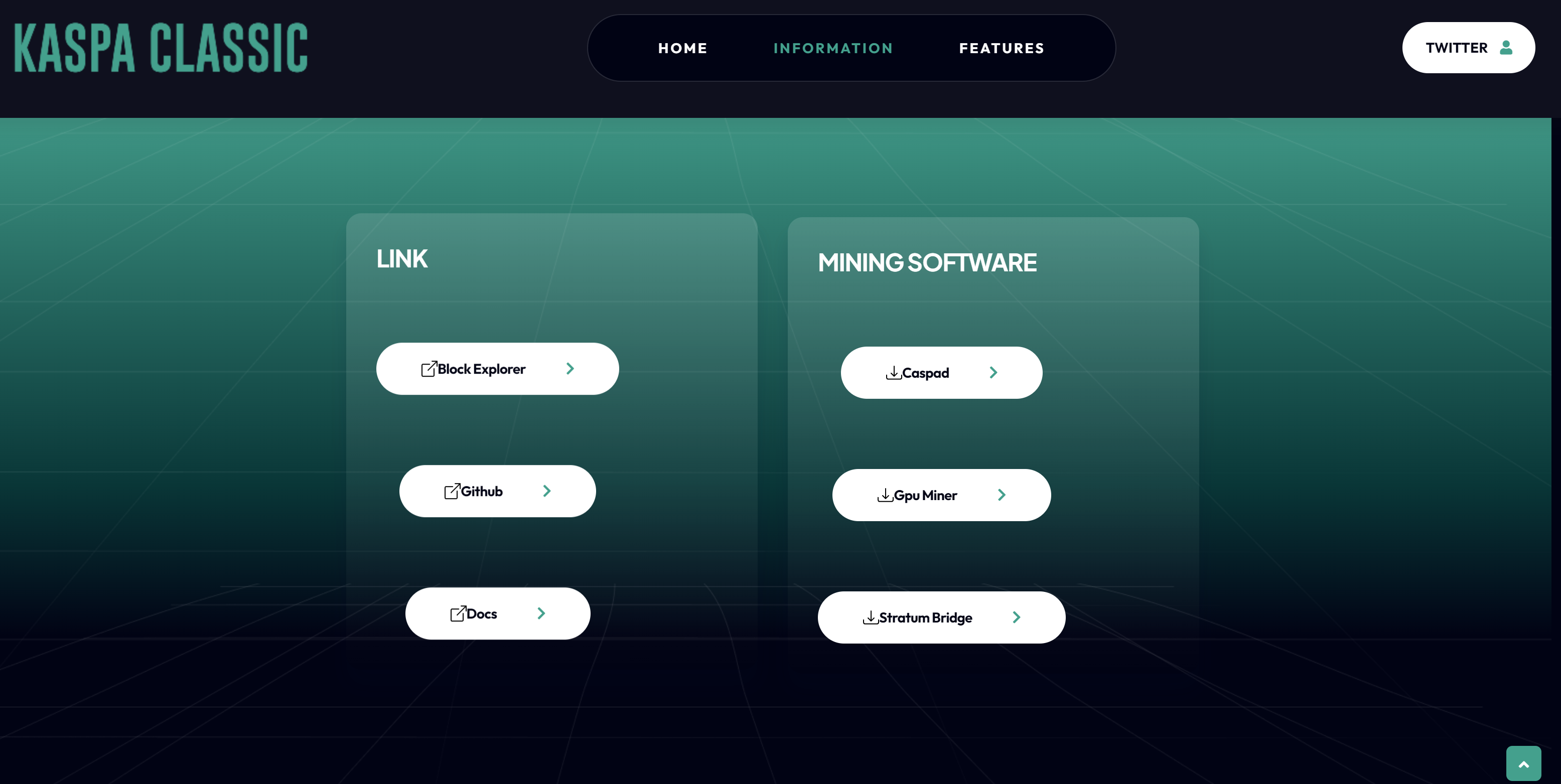Expand the Block Explorer chevron arrow

570,368
